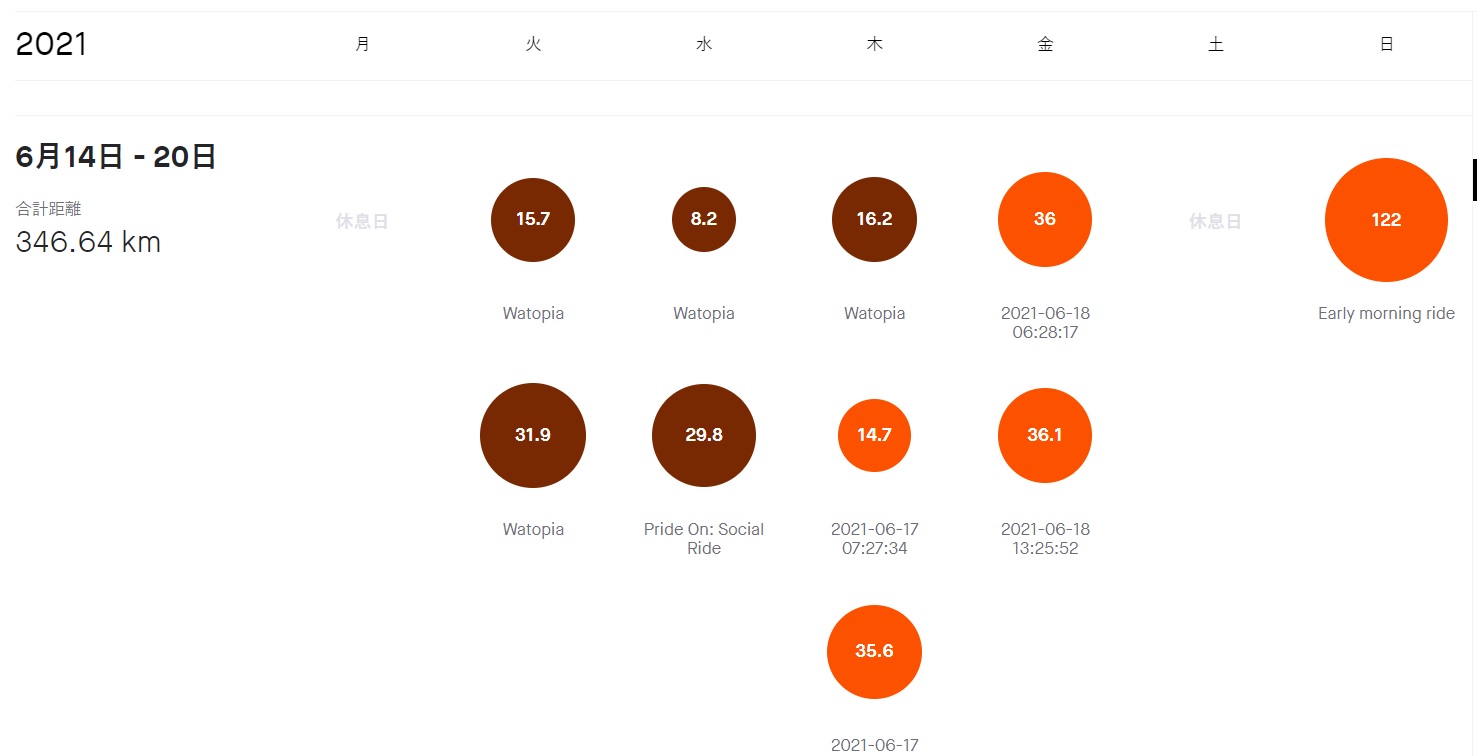Click the 2021 year heading
The width and height of the screenshot is (1477, 756).
click(x=51, y=45)
